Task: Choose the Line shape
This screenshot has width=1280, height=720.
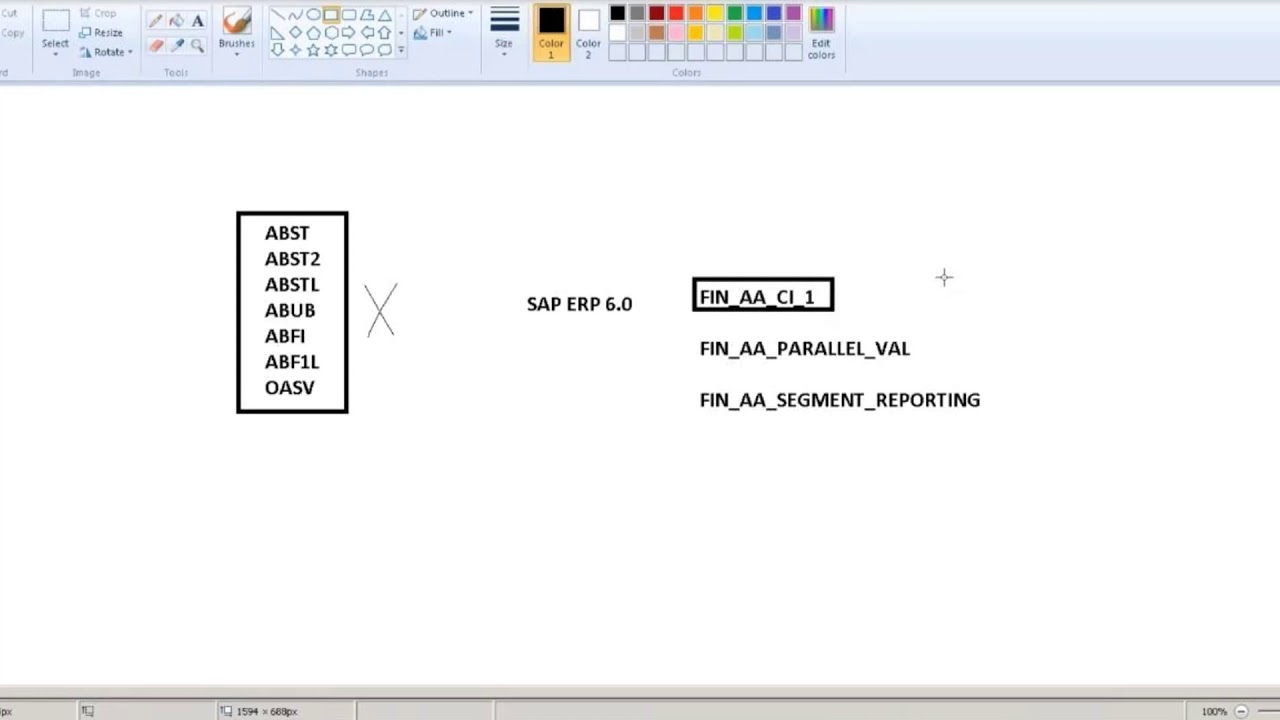Action: point(277,15)
